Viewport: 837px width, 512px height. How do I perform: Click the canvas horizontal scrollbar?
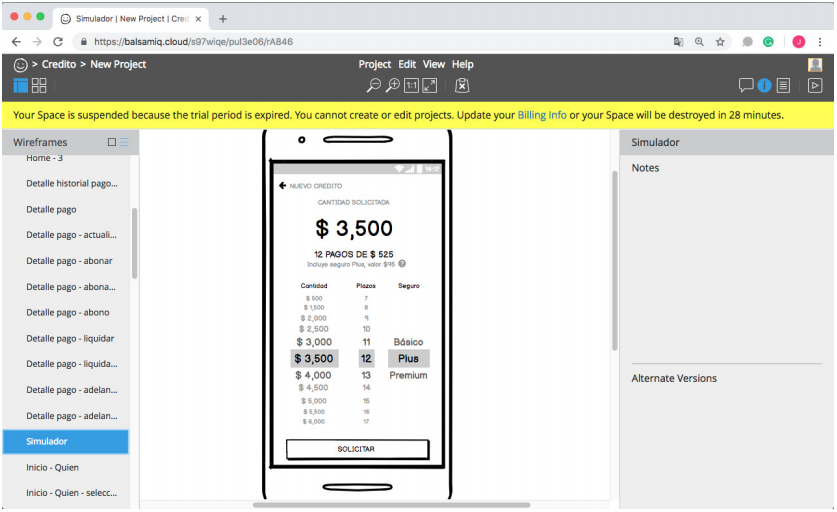tap(391, 505)
